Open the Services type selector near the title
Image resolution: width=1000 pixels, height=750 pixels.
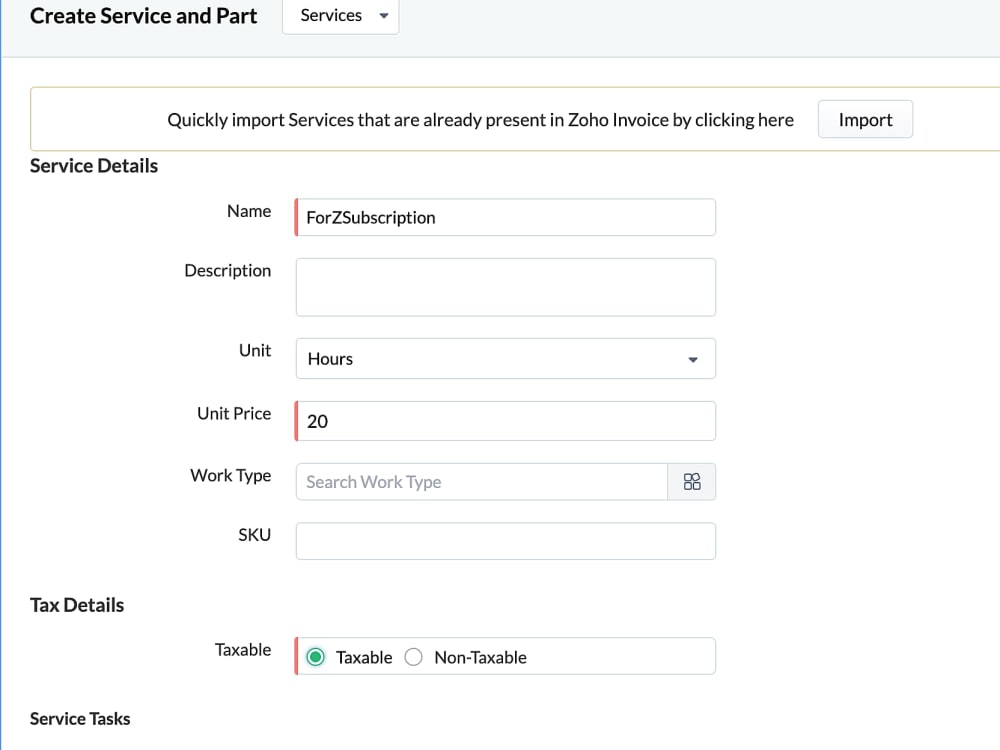(340, 15)
